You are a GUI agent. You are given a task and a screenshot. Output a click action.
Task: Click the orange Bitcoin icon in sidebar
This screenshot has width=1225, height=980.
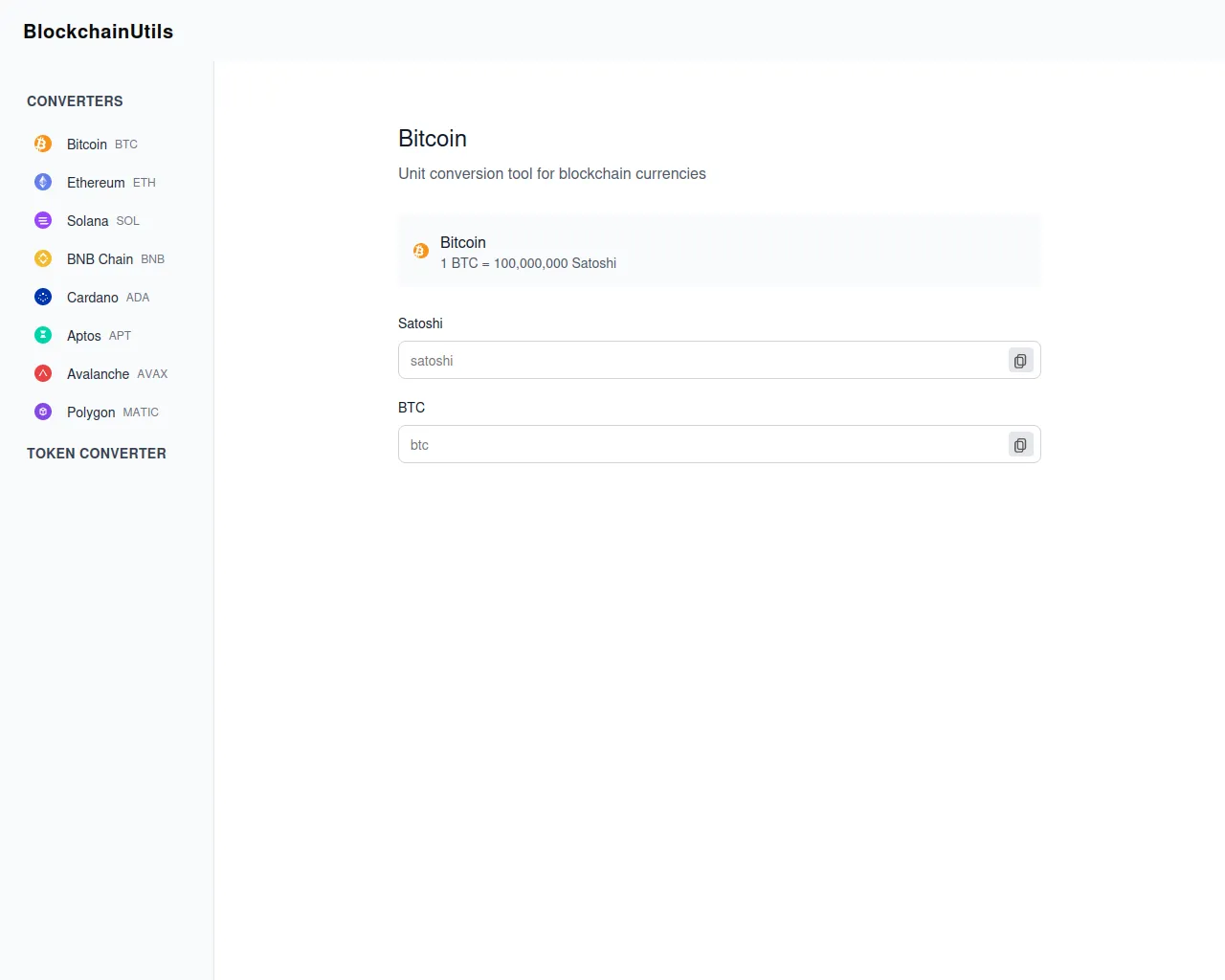click(43, 144)
